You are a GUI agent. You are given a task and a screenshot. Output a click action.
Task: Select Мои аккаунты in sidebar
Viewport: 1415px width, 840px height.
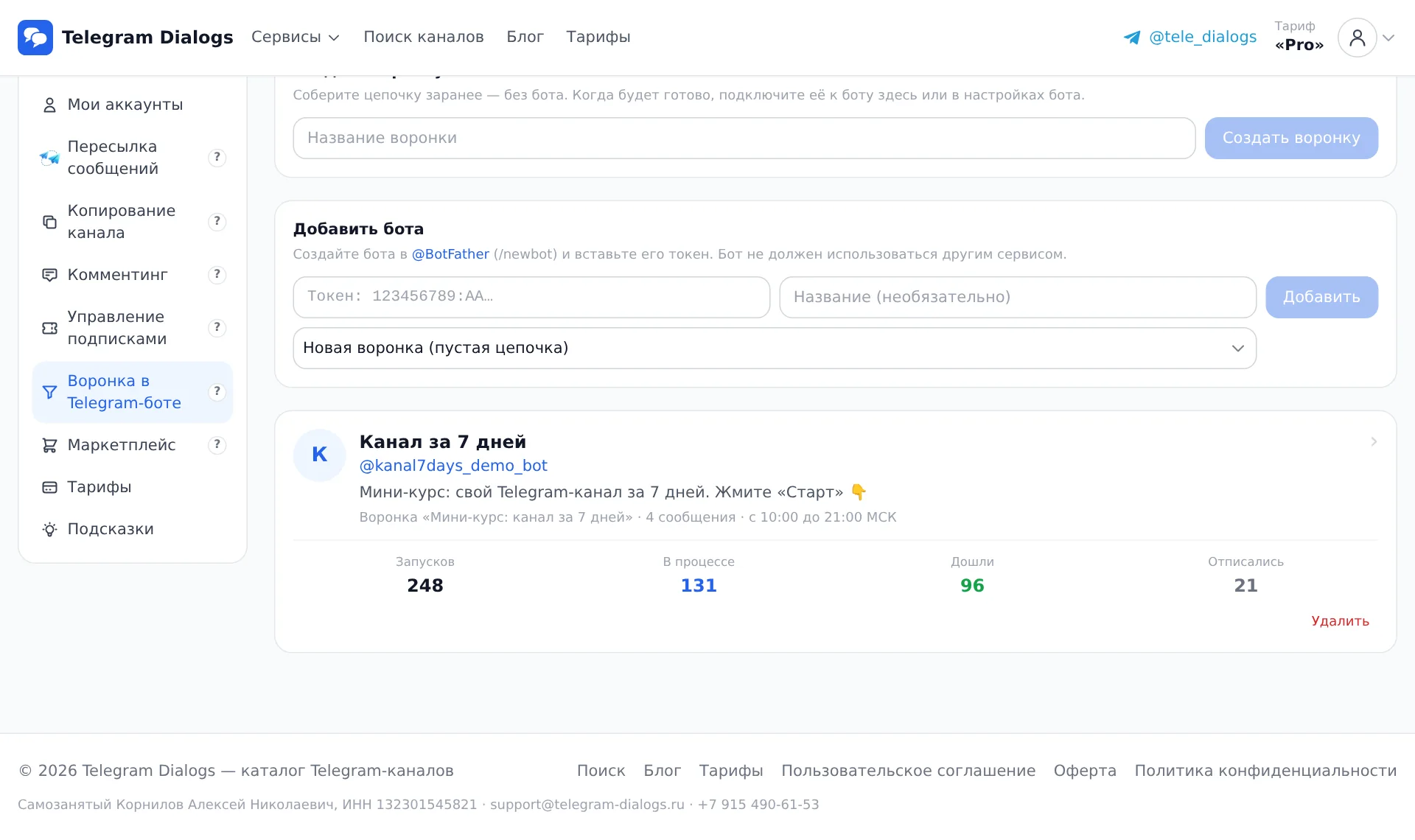(133, 105)
